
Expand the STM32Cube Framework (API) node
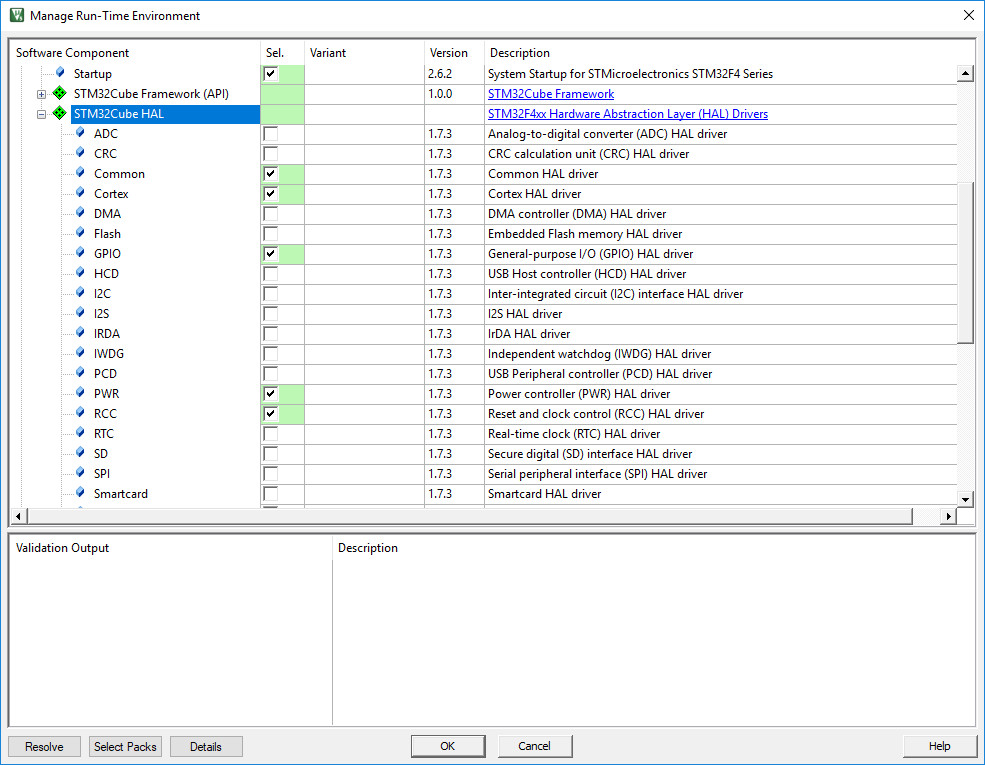click(x=41, y=94)
